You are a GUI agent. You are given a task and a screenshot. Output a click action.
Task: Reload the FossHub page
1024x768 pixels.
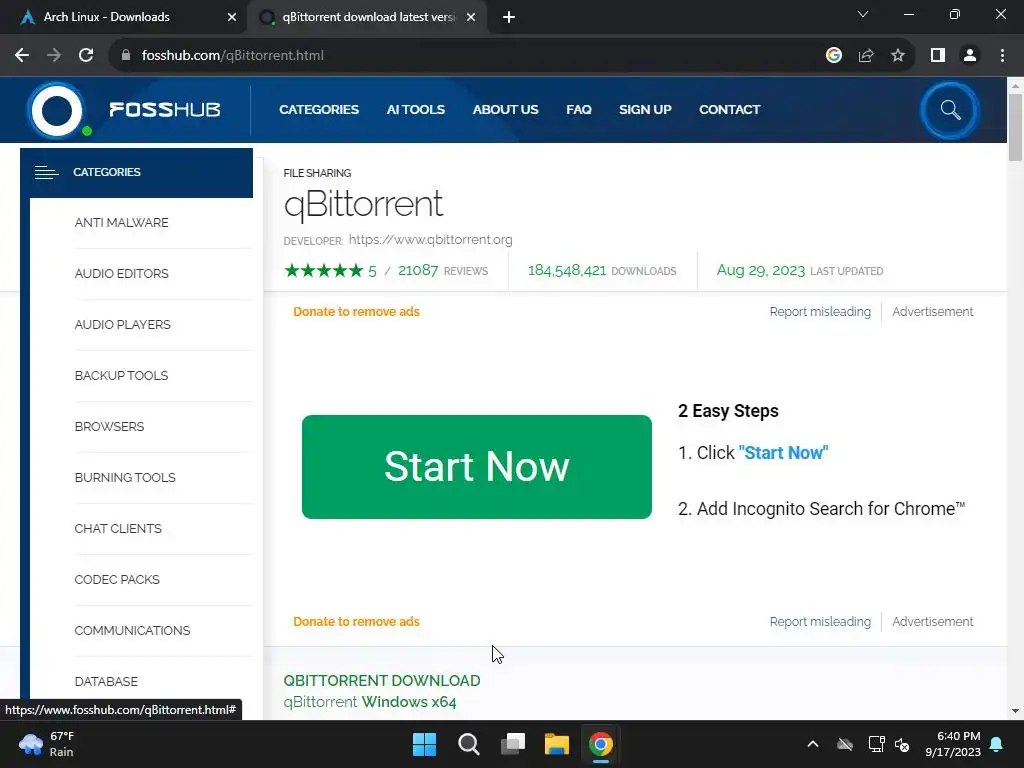click(x=86, y=56)
